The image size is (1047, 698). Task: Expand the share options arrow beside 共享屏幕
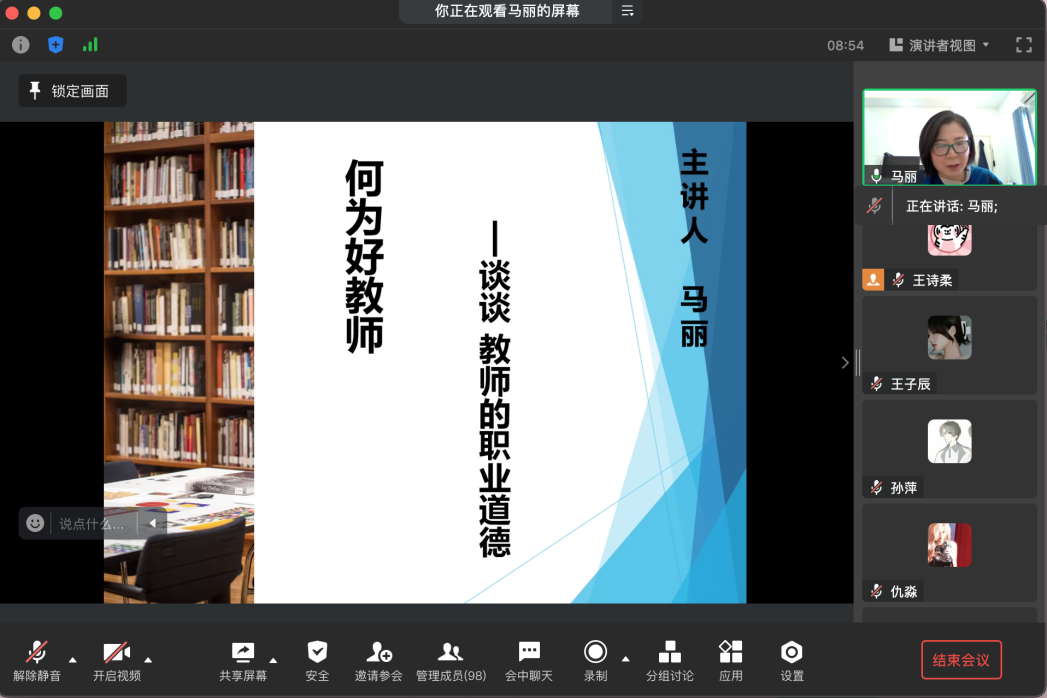pyautogui.click(x=273, y=659)
